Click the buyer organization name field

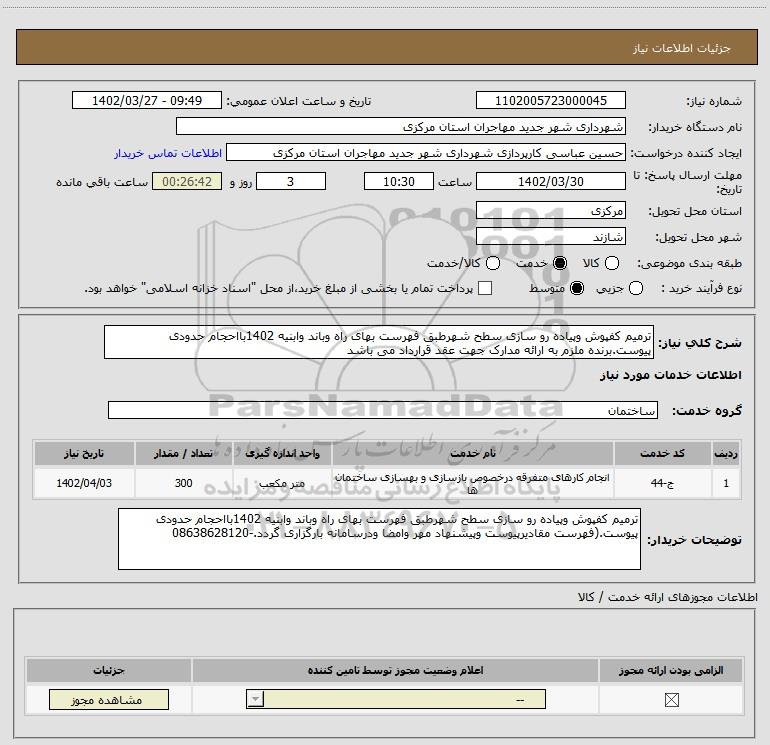[401, 127]
